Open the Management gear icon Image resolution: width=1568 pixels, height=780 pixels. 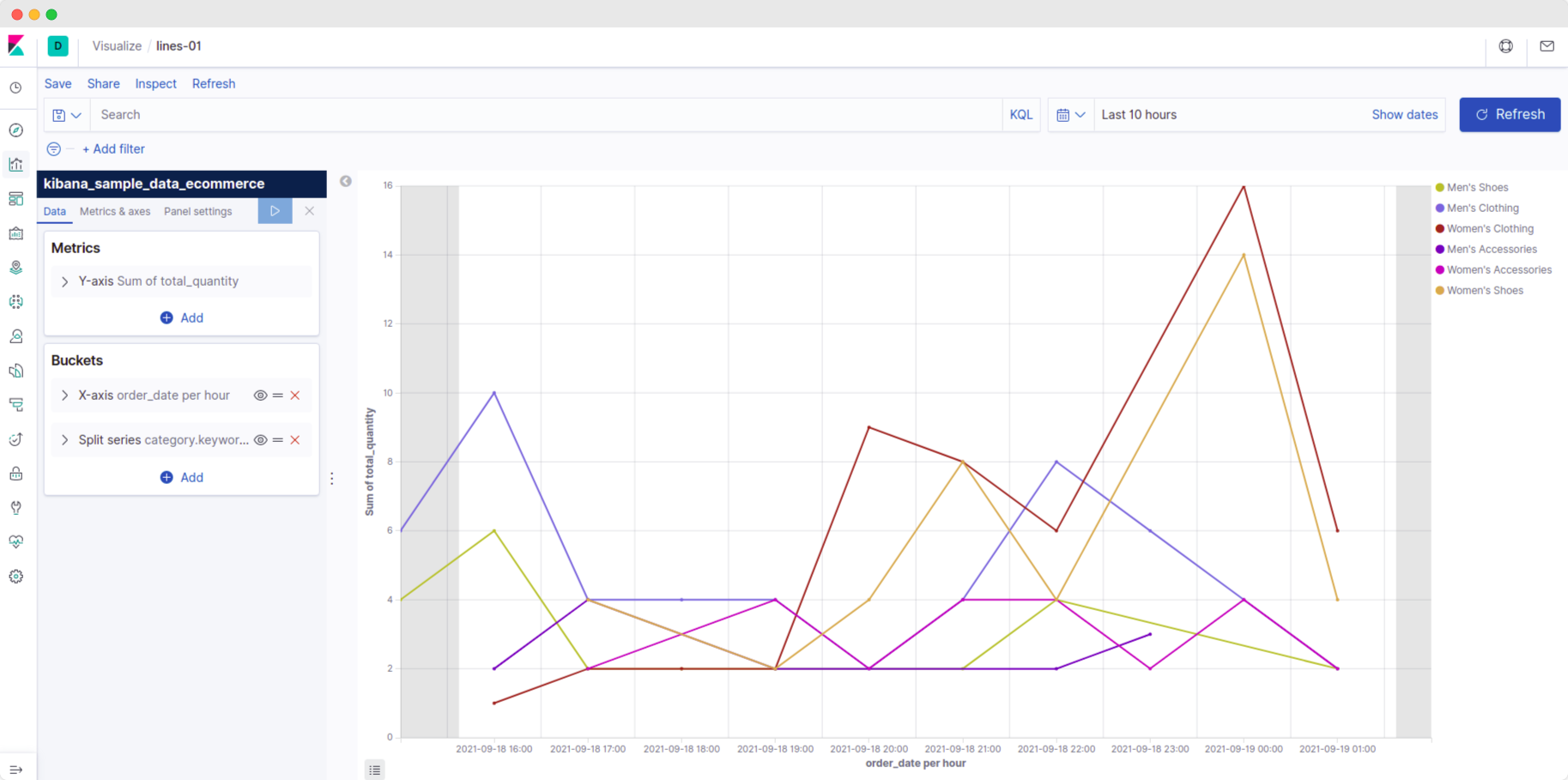[x=16, y=577]
